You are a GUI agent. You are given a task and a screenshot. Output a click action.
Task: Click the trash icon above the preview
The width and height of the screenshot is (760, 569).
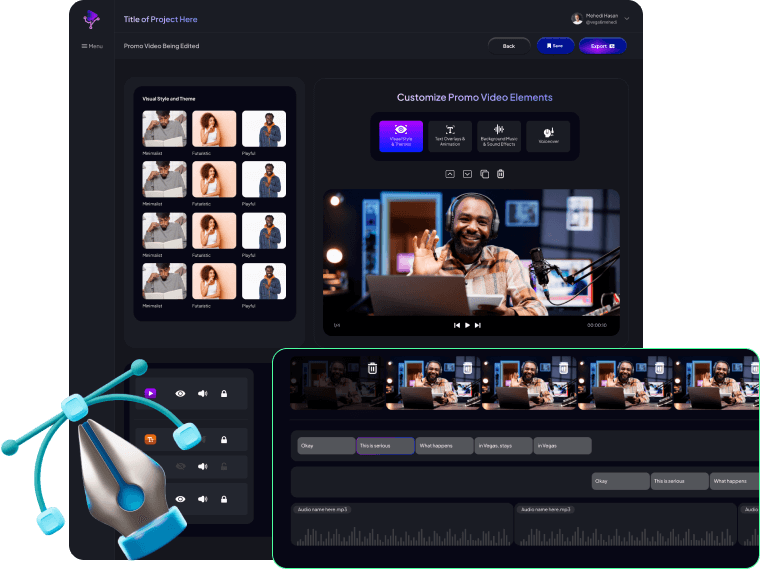pyautogui.click(x=501, y=174)
